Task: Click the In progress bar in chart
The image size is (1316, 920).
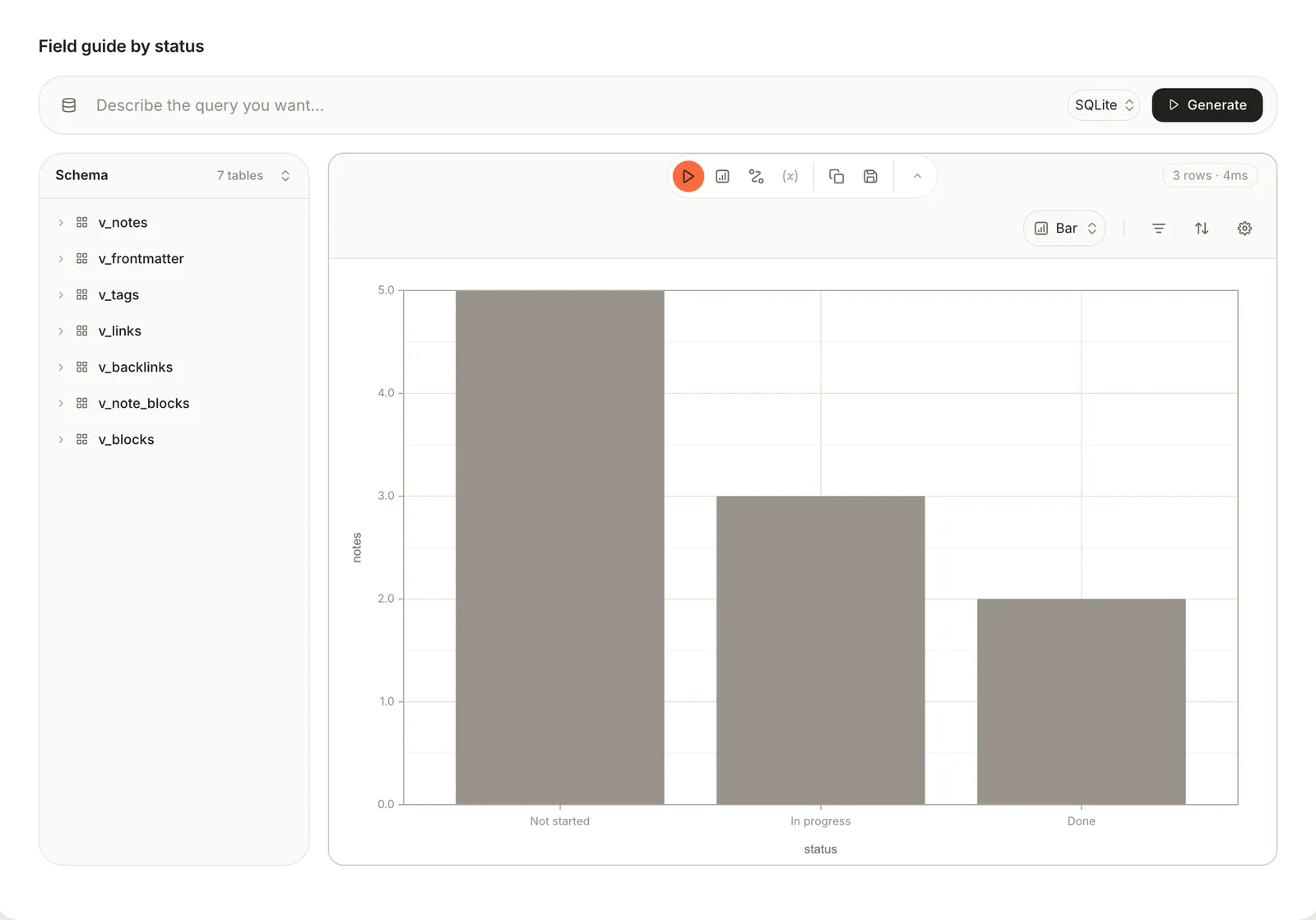Action: coord(821,650)
